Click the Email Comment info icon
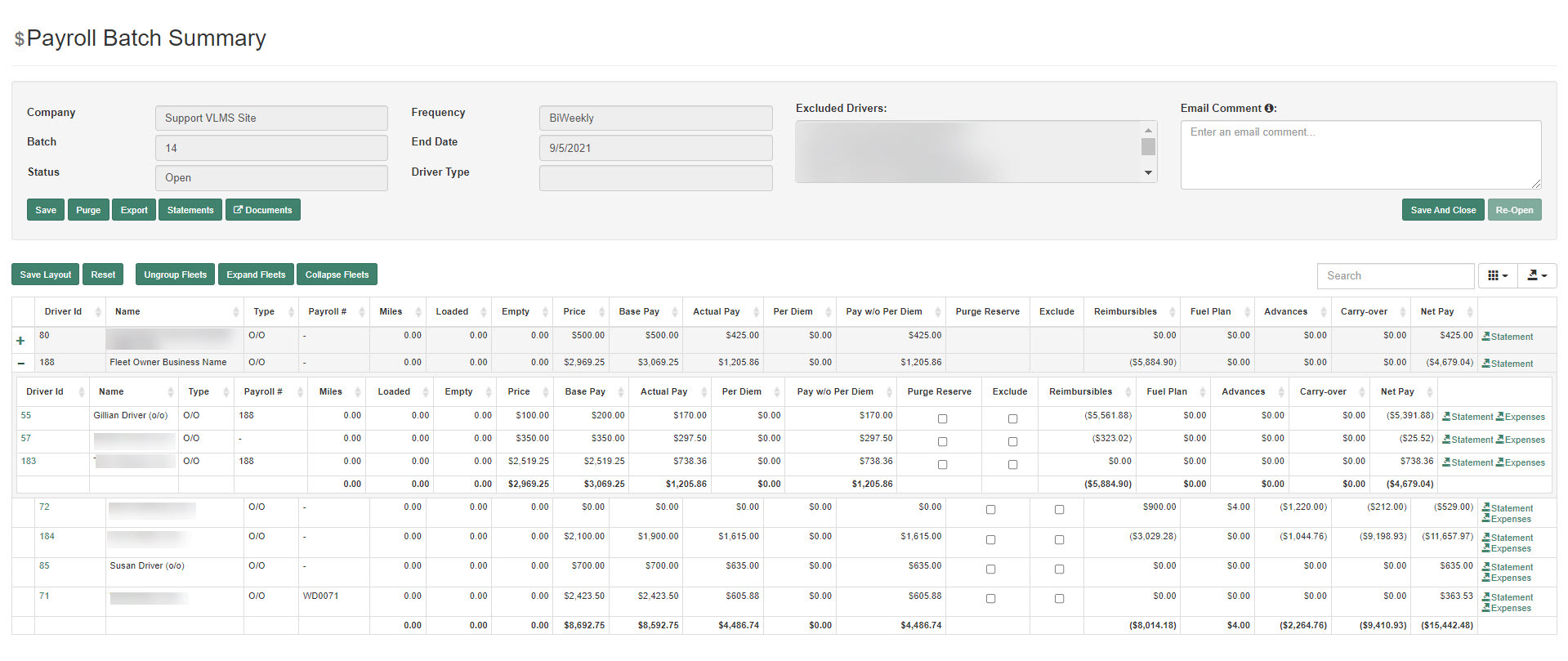The image size is (1568, 661). (1269, 109)
